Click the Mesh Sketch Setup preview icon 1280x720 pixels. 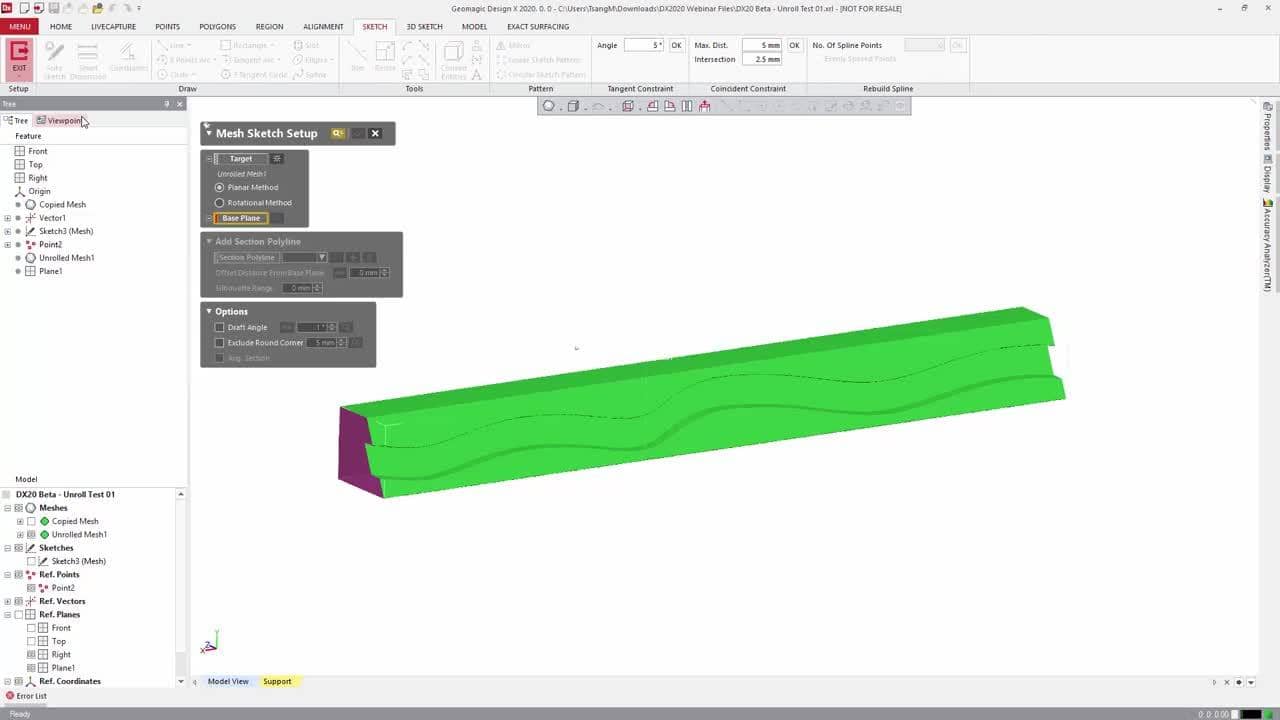338,133
